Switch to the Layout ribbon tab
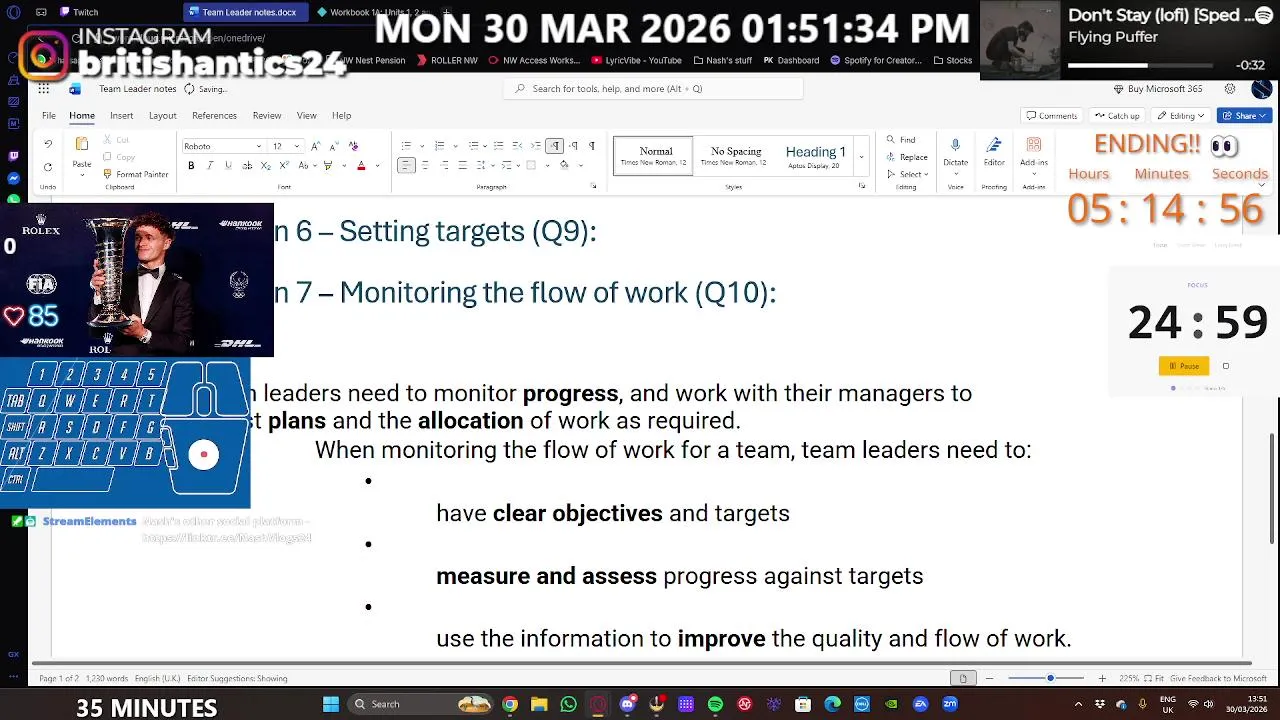 coord(163,115)
